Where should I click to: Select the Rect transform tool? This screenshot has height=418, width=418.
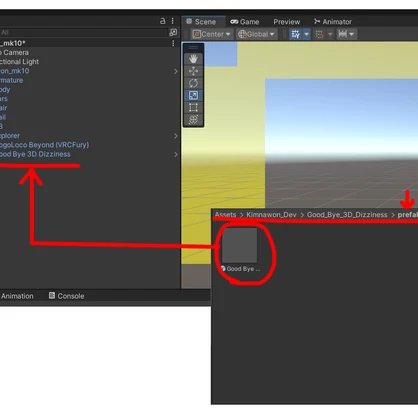(193, 107)
